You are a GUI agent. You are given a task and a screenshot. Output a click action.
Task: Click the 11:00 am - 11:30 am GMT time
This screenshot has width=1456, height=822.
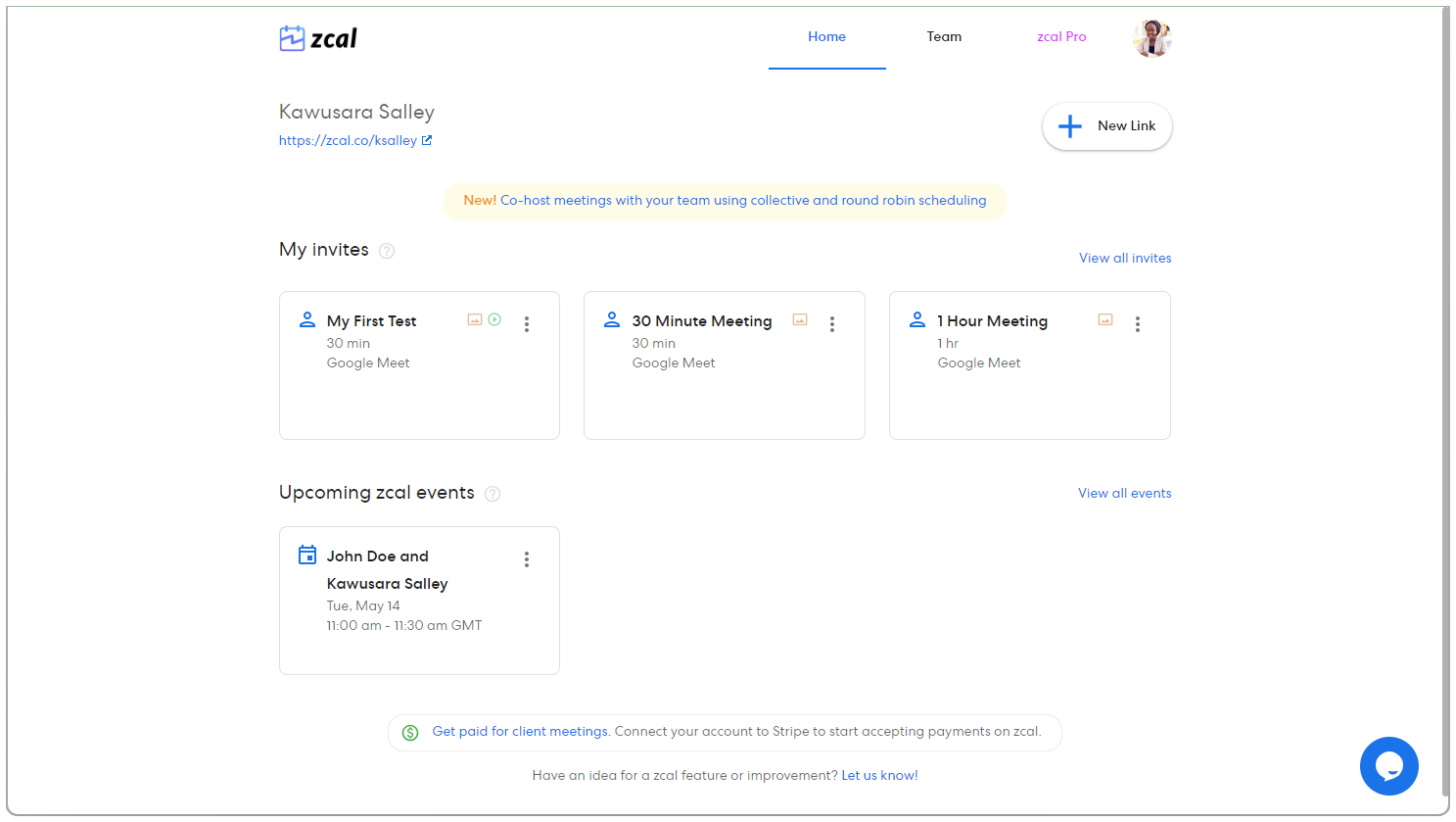tap(404, 625)
